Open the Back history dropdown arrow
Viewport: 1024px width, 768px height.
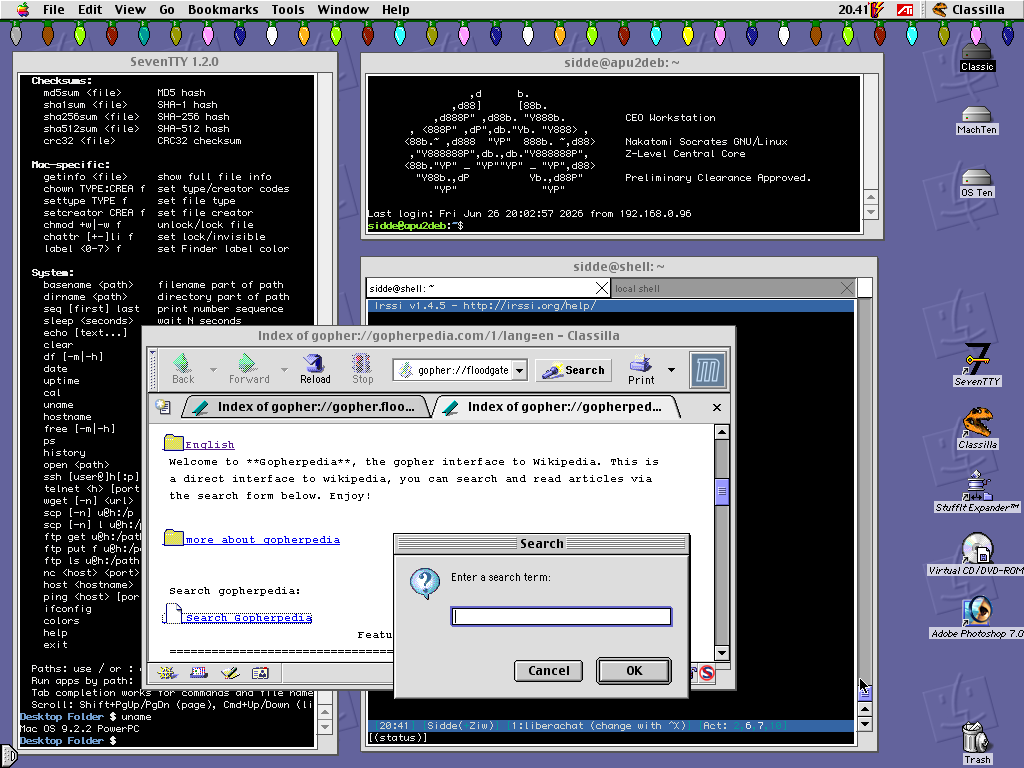[x=213, y=370]
